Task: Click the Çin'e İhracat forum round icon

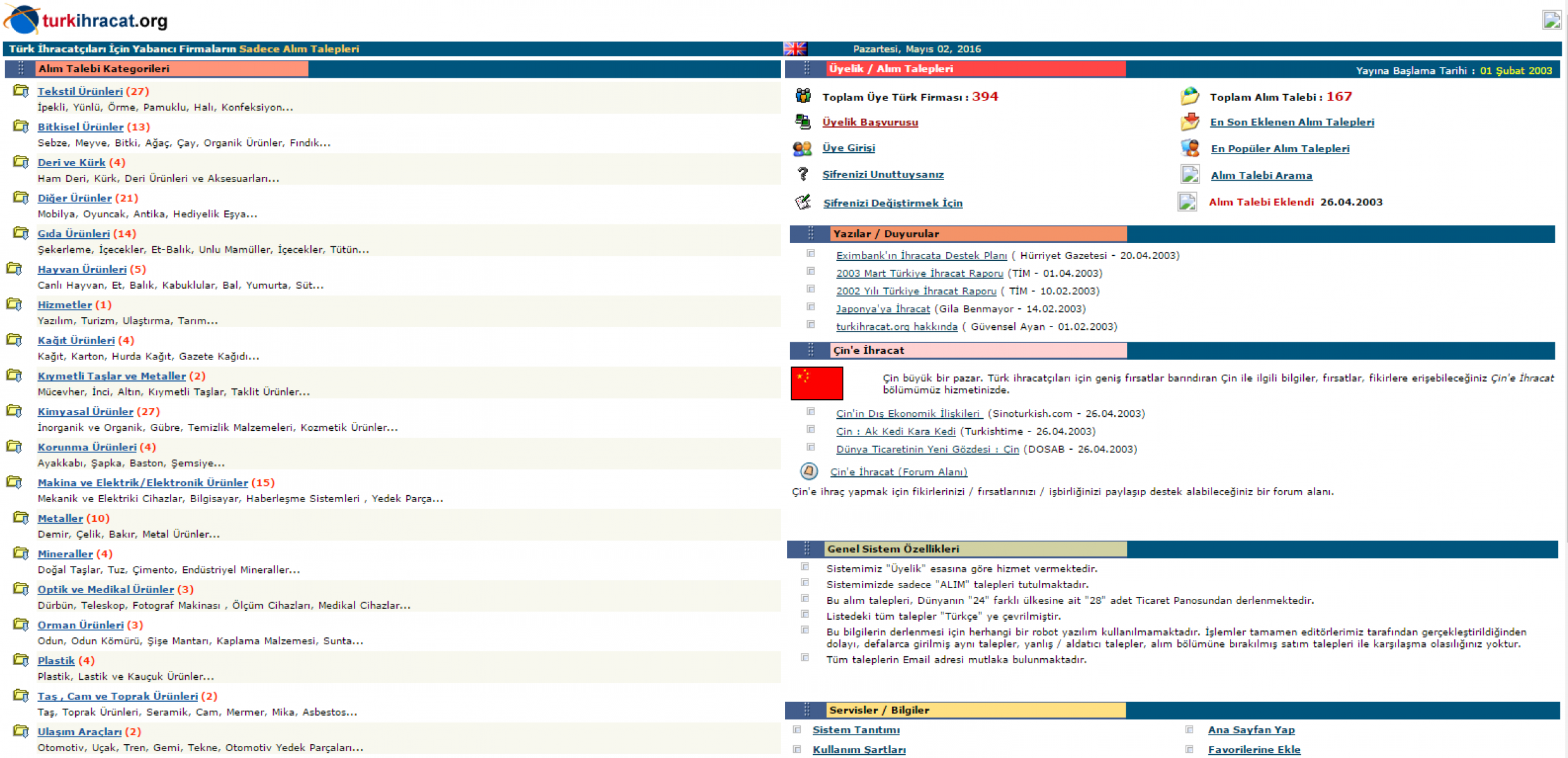Action: (x=808, y=471)
